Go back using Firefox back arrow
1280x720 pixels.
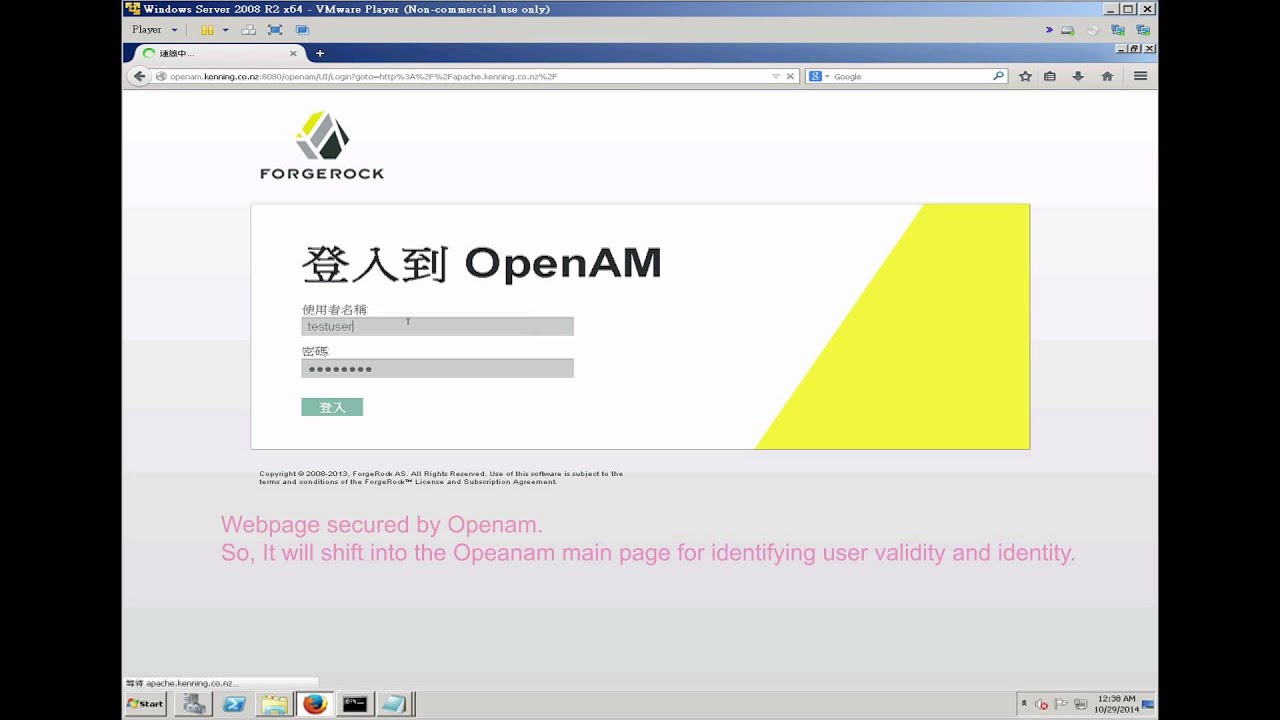point(139,76)
